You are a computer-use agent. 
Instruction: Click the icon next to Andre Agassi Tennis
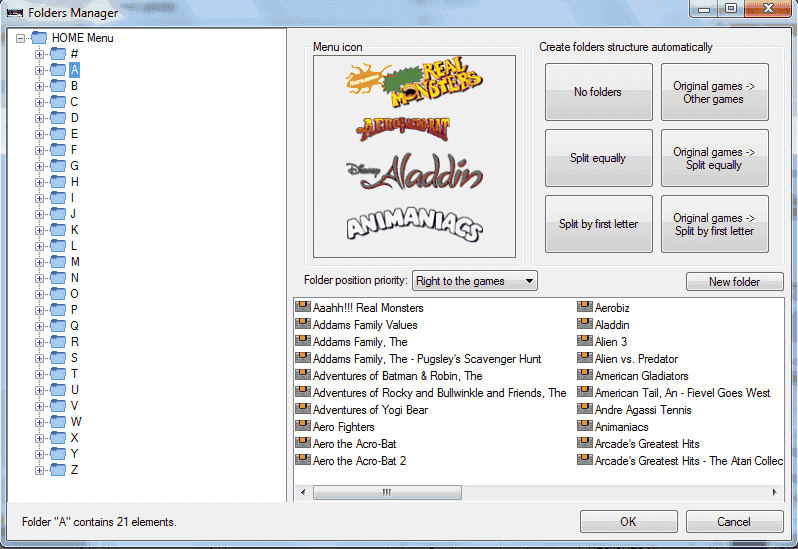coord(585,409)
